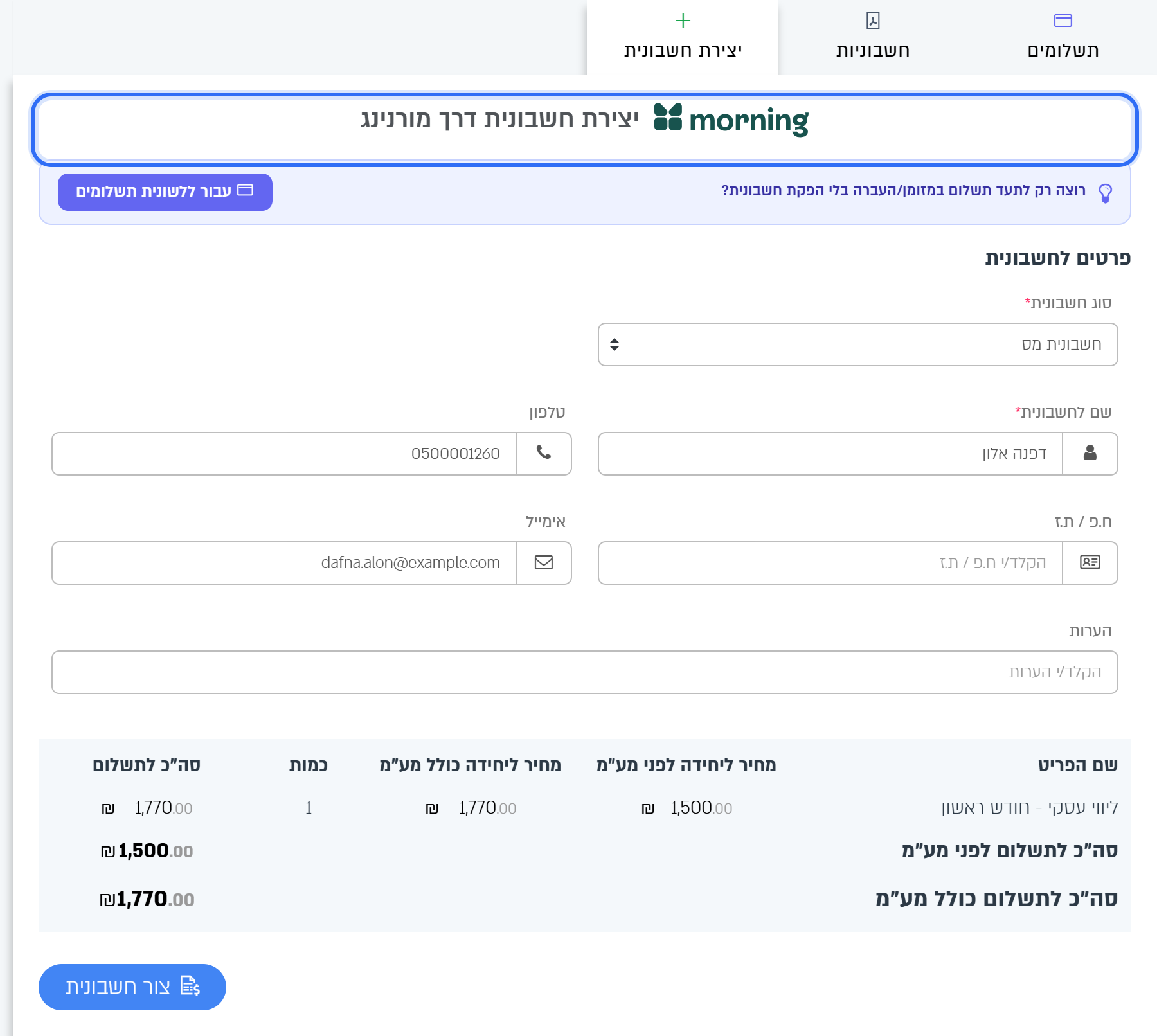Focus the אימייל input field

point(284,563)
